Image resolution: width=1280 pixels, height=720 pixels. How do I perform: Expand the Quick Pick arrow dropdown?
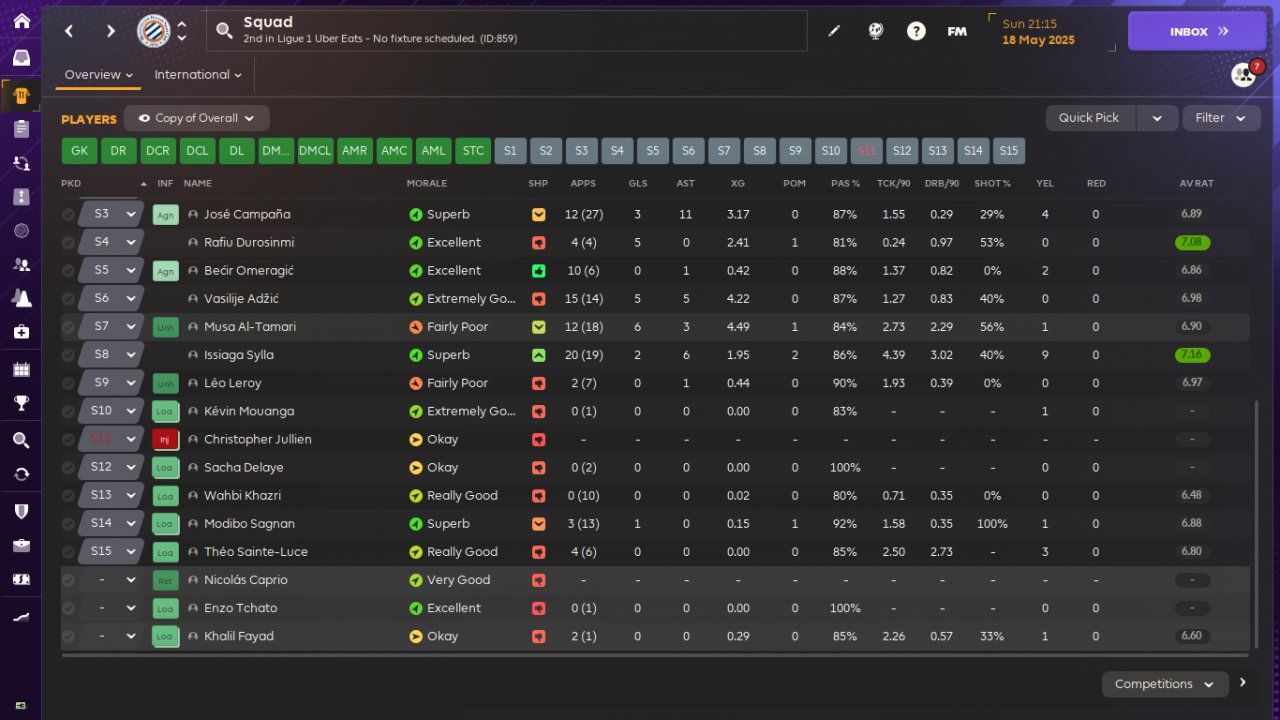[x=1157, y=118]
